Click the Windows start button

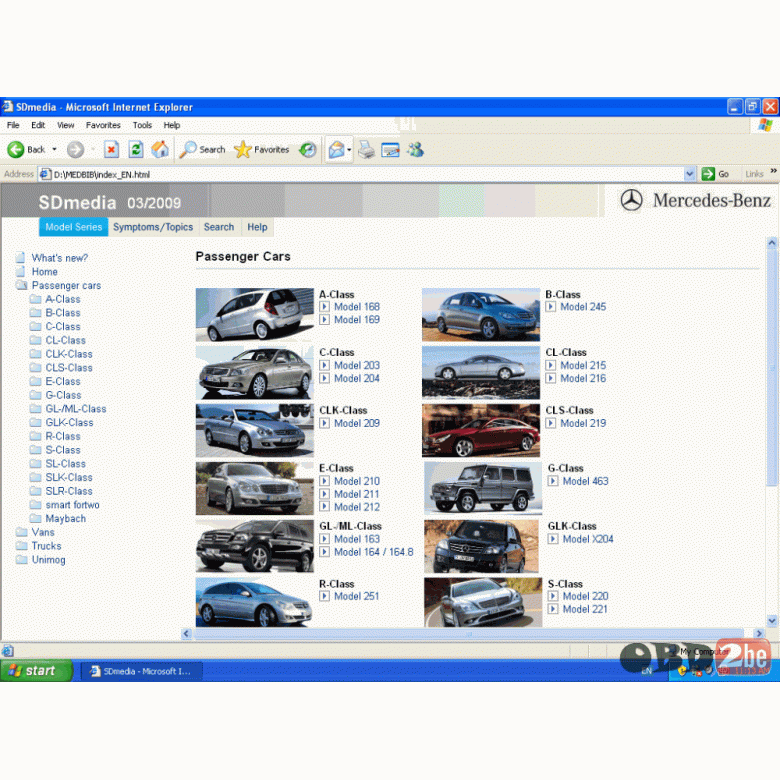pos(36,671)
